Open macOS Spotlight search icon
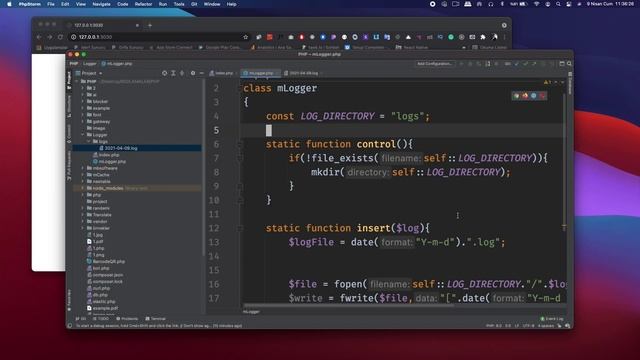640x360 pixels. [558, 4]
